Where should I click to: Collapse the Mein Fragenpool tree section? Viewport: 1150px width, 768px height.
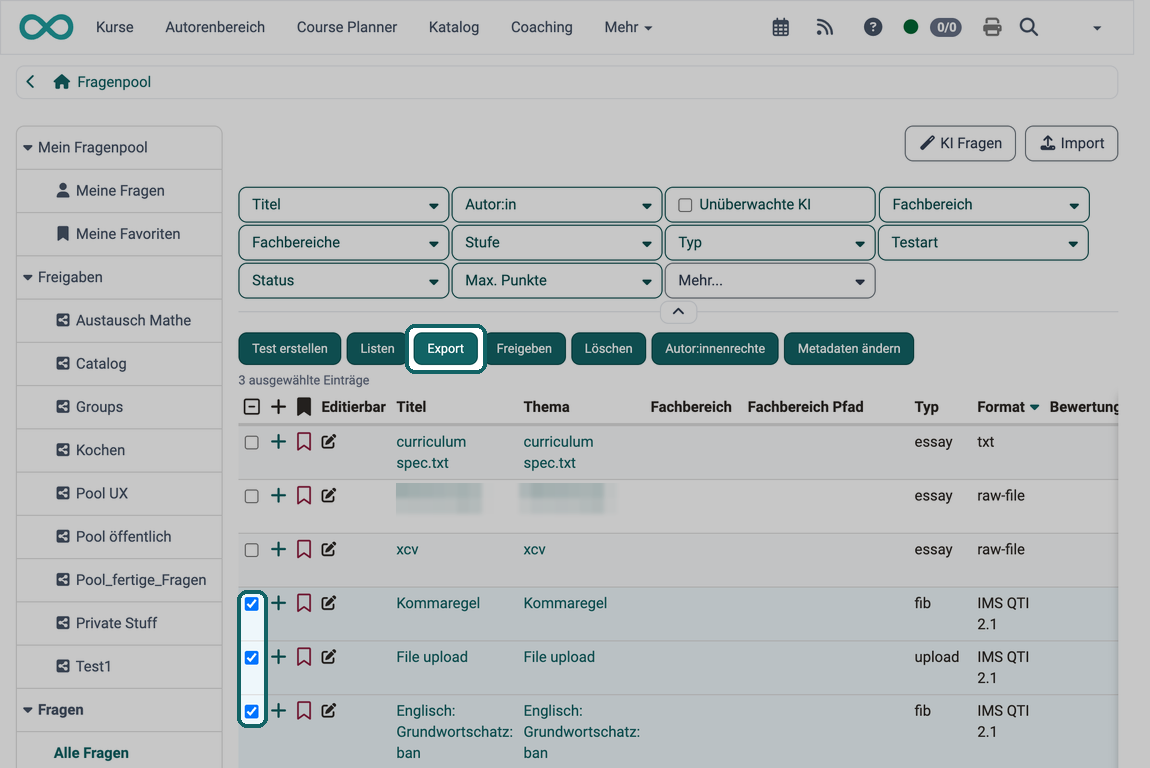(28, 147)
